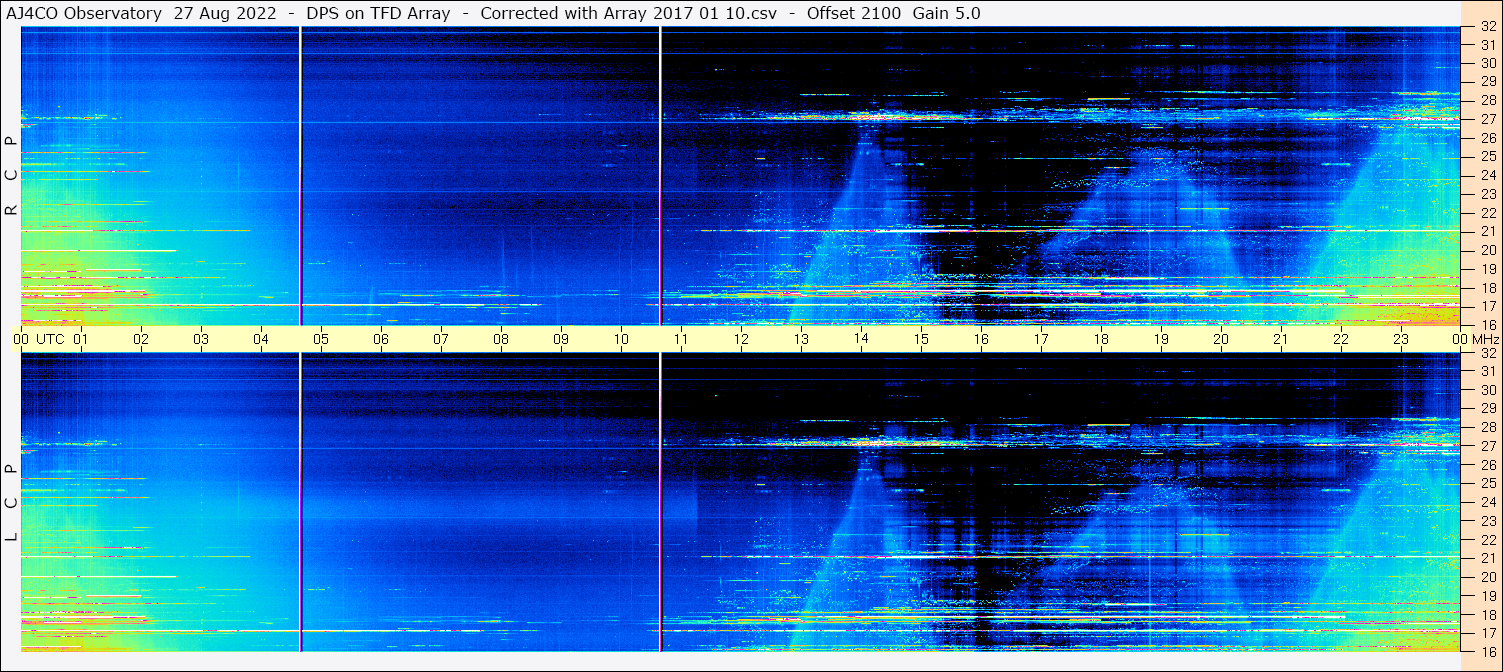Click the '11' hour label on time axis
The height and width of the screenshot is (672, 1503).
click(x=681, y=339)
